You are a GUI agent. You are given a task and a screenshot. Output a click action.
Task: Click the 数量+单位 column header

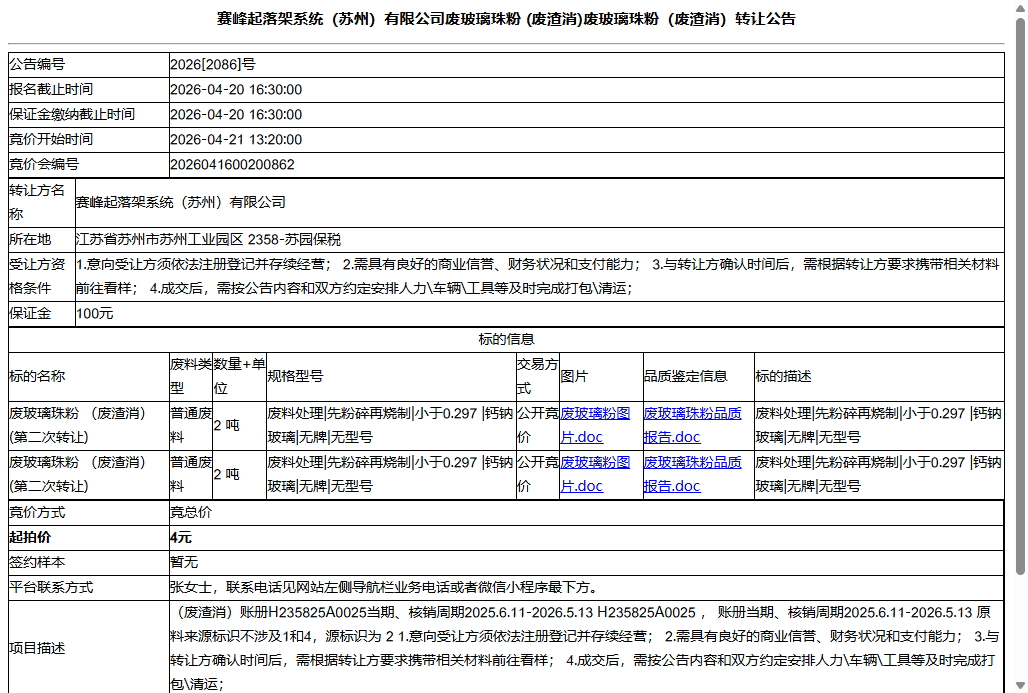(x=239, y=376)
